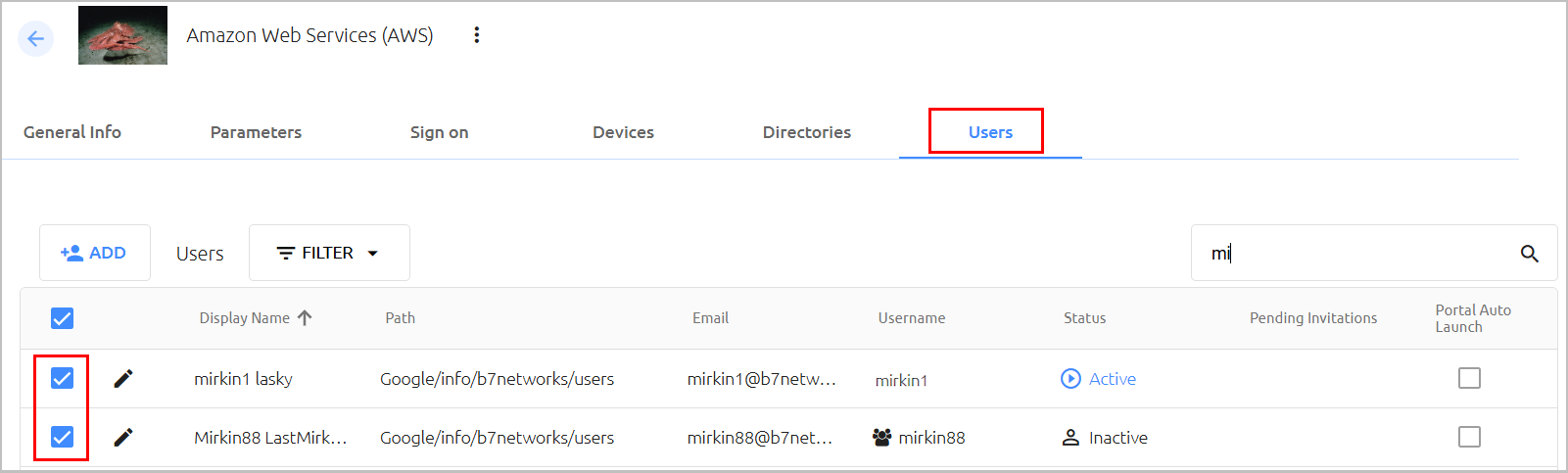Click the path cell in Mirkin88 row
Screen dimensions: 1568x473
click(497, 438)
